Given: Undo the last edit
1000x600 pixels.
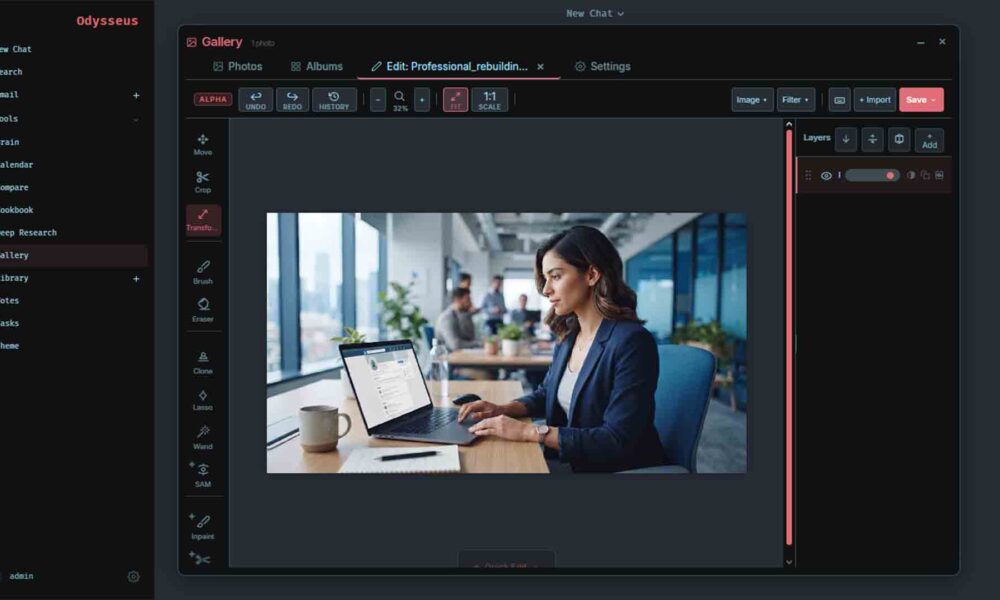Looking at the screenshot, I should pyautogui.click(x=256, y=100).
